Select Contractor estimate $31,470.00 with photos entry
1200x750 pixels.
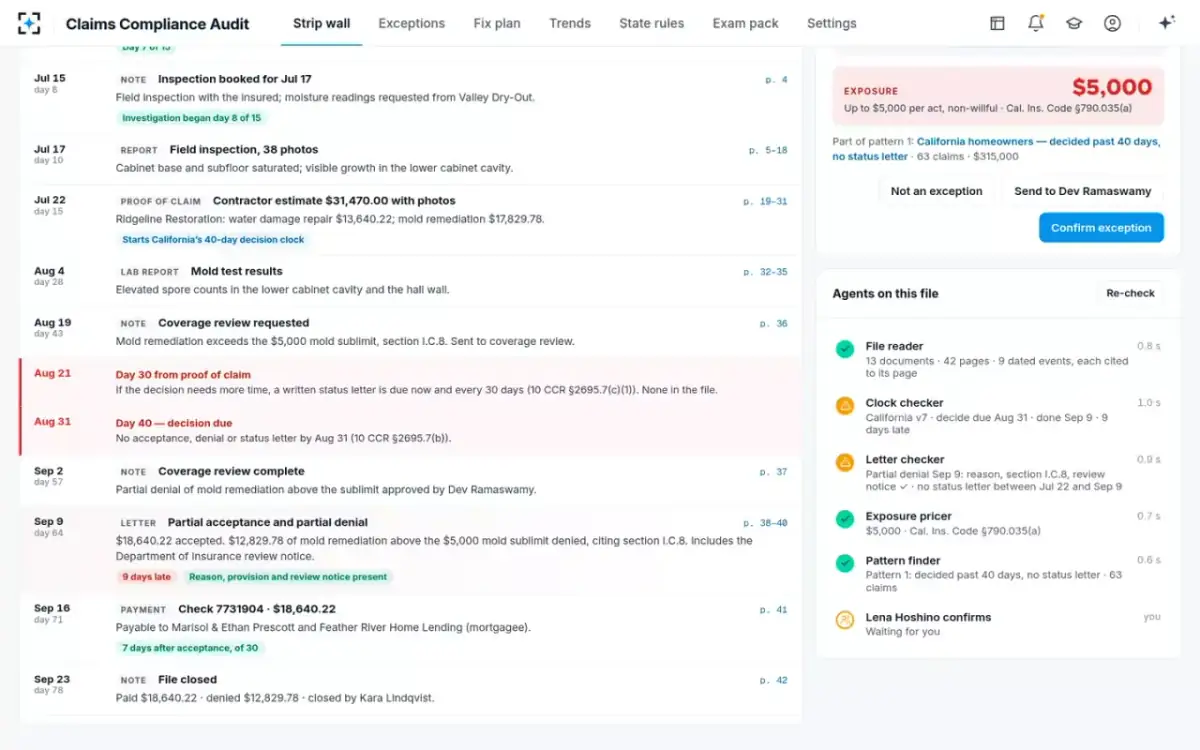tap(410, 220)
